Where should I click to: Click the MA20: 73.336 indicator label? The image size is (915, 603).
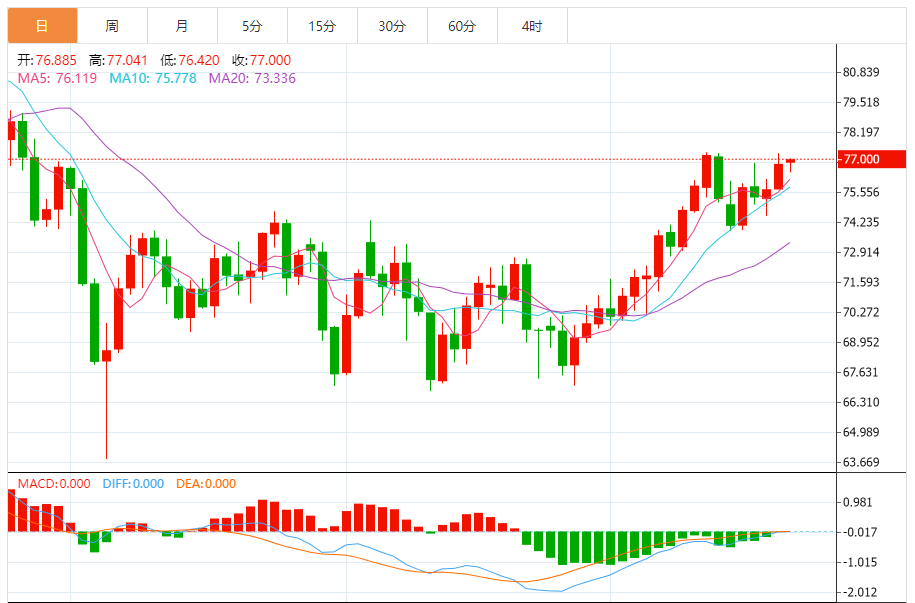pos(252,78)
